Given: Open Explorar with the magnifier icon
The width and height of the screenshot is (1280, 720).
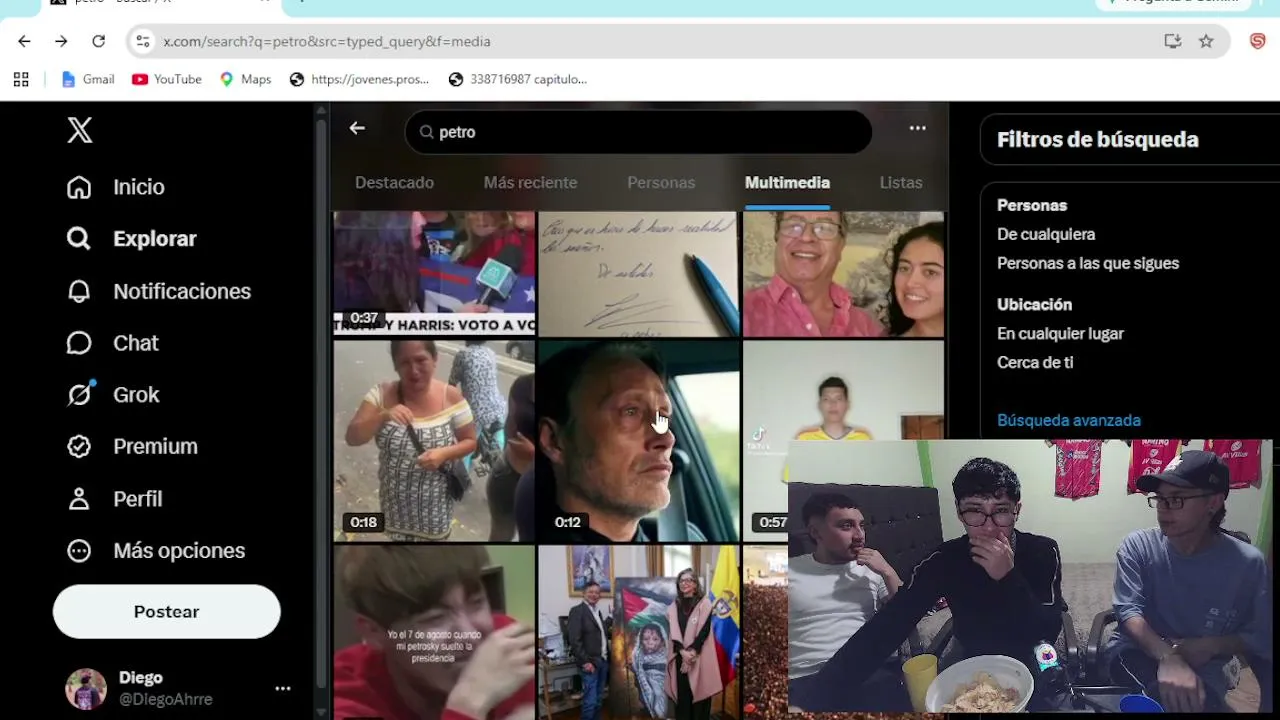Looking at the screenshot, I should pyautogui.click(x=79, y=239).
